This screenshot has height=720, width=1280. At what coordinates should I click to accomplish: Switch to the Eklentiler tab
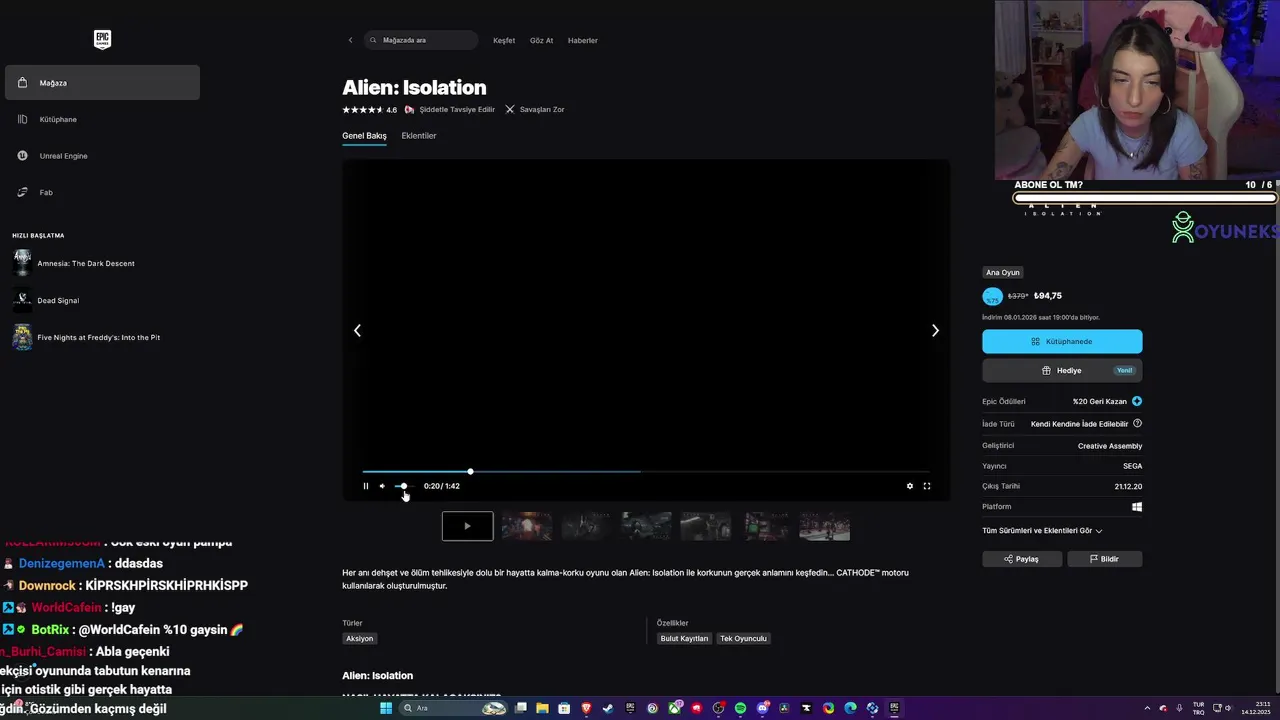coord(419,136)
